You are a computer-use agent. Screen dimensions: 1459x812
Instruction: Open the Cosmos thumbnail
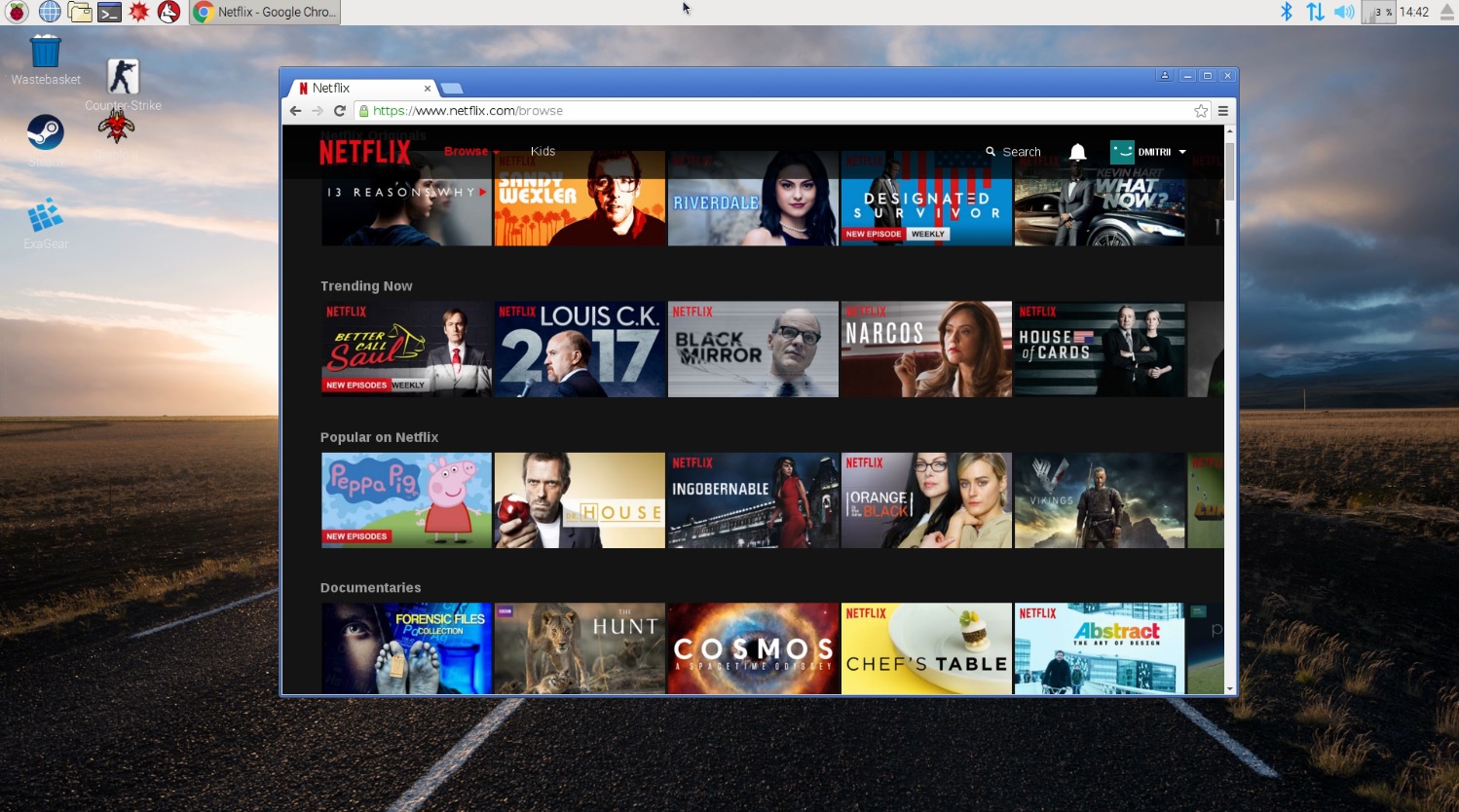pos(753,648)
